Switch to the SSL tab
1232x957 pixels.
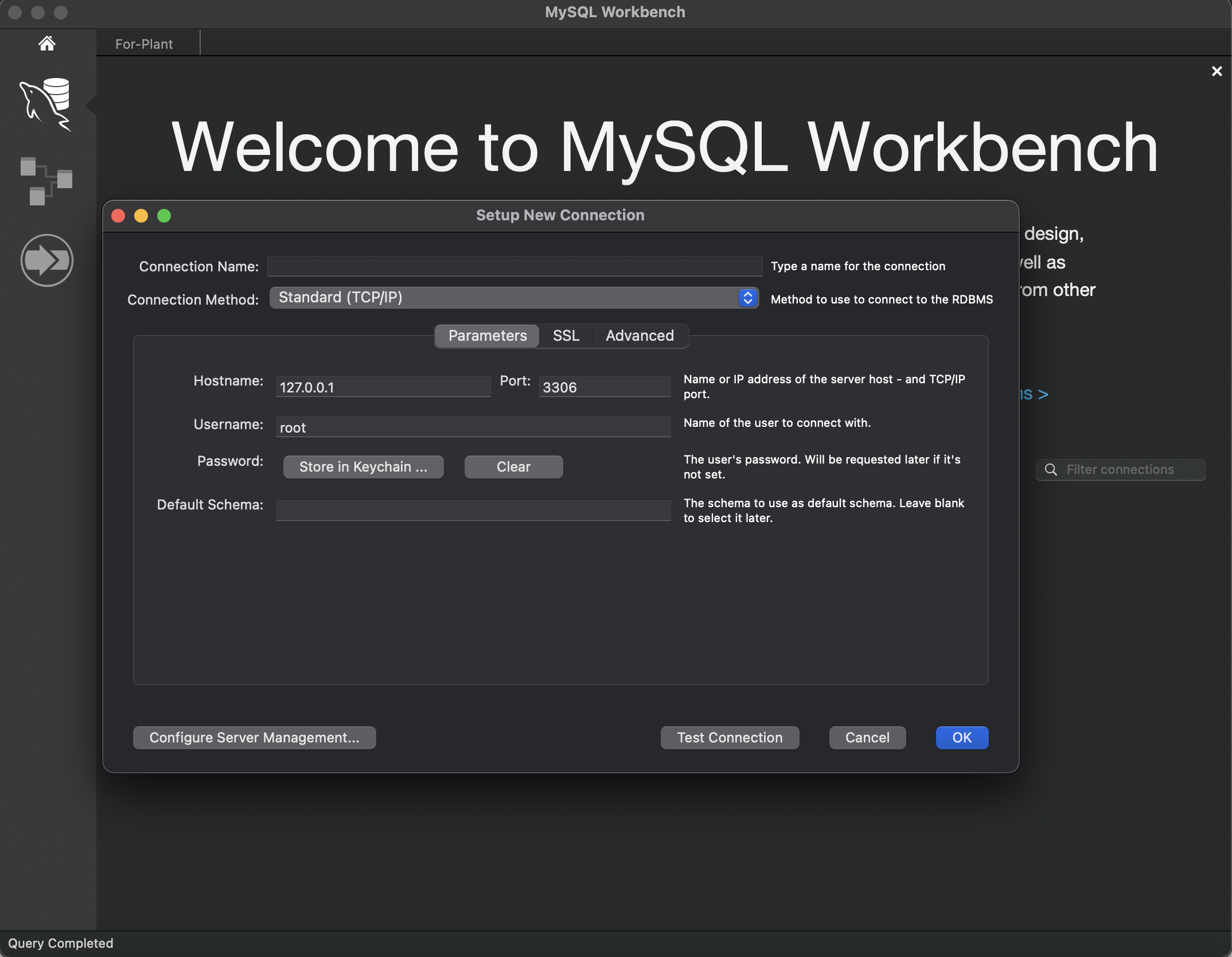pos(566,336)
